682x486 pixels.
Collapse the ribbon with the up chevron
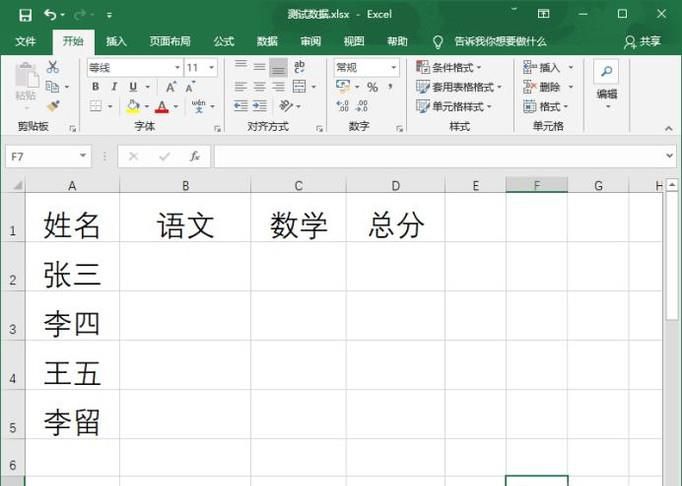669,128
